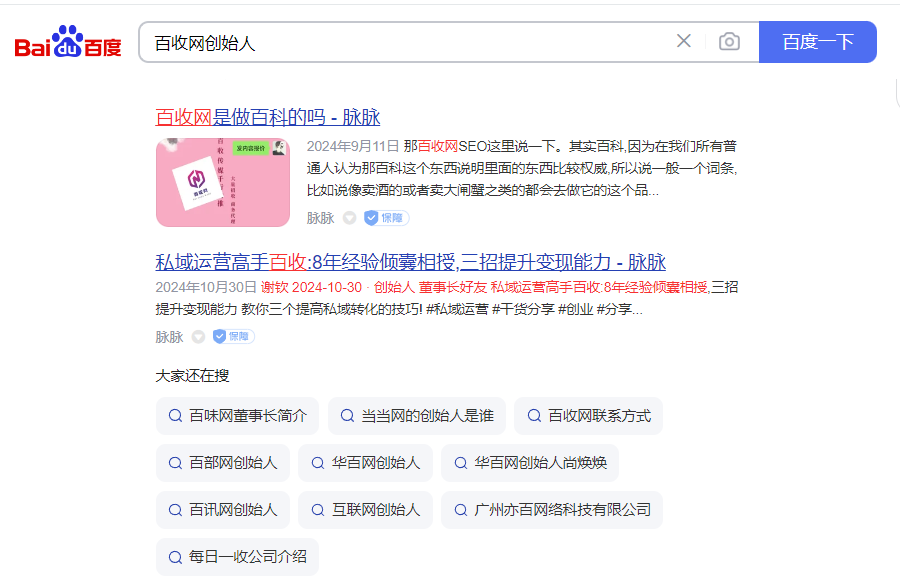Viewport: 900px width, 582px height.
Task: Click the first result snippet text 那百收网SEO这里说一下
Action: coord(483,146)
